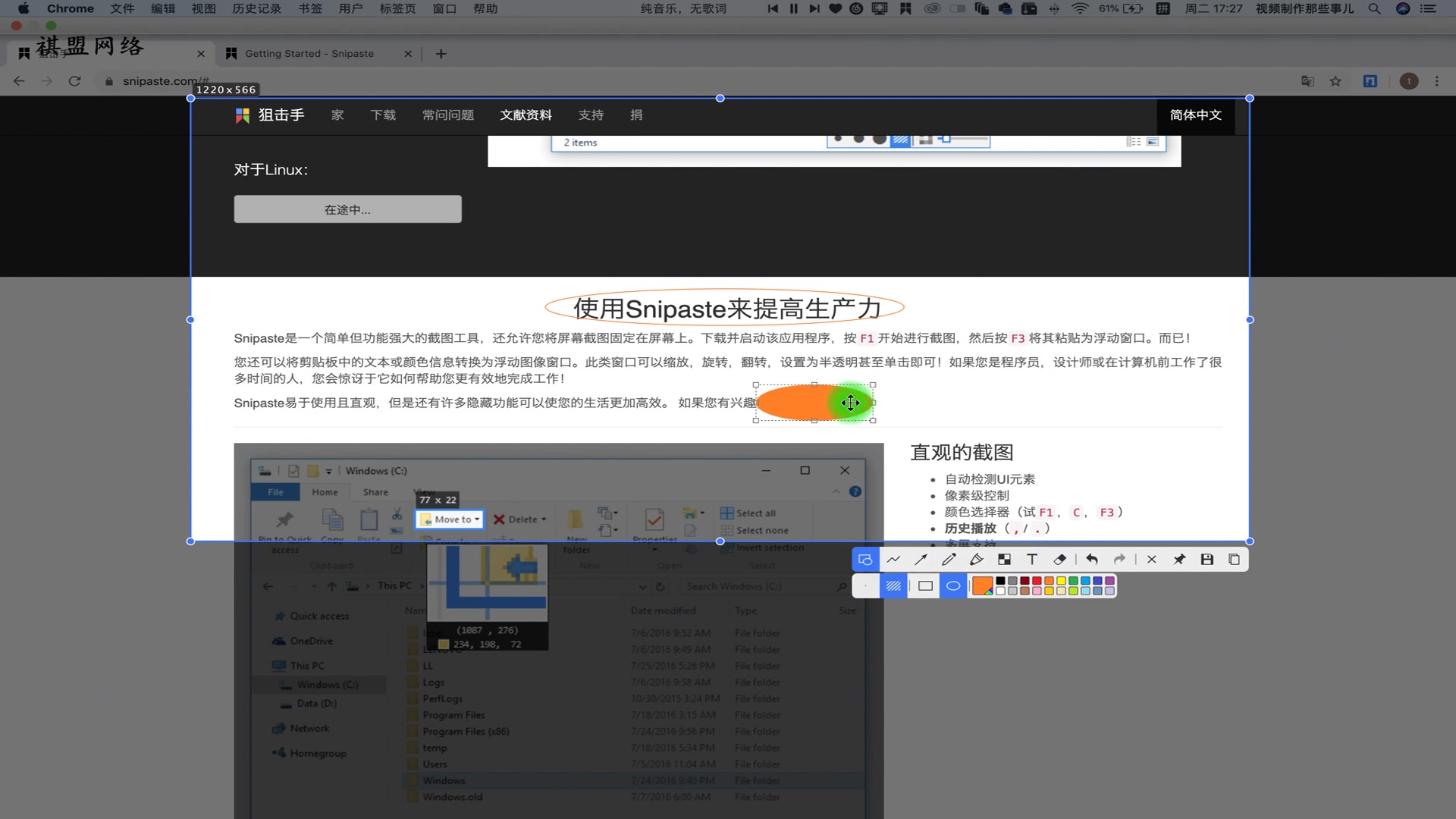Click the 在途中... Linux button
The image size is (1456, 819).
click(347, 209)
